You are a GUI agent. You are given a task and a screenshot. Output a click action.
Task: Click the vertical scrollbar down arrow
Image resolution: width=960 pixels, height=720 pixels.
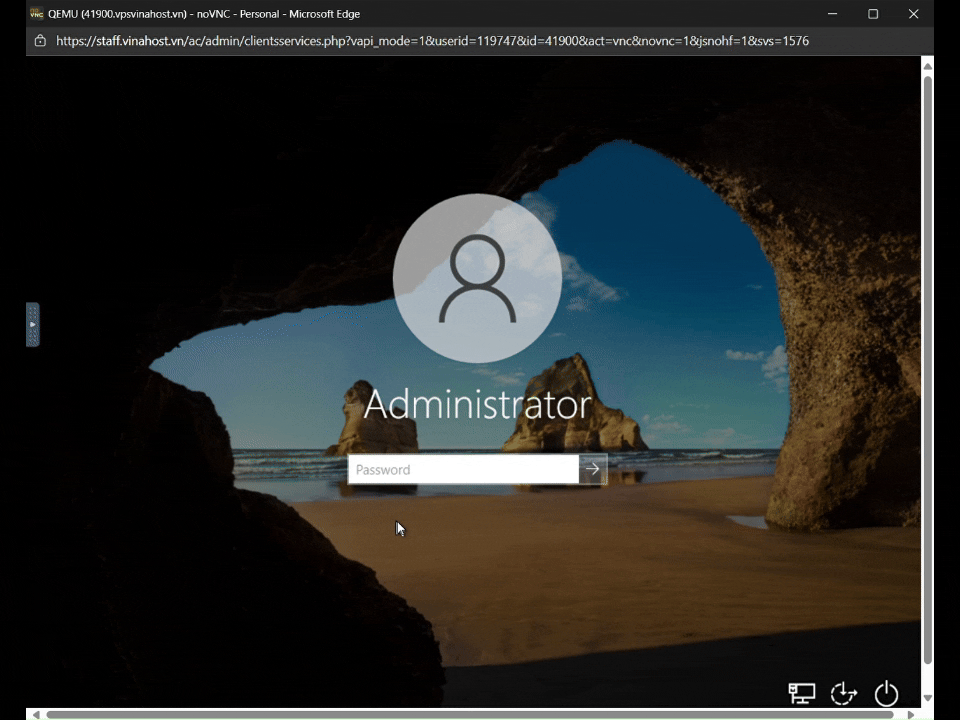click(x=927, y=698)
